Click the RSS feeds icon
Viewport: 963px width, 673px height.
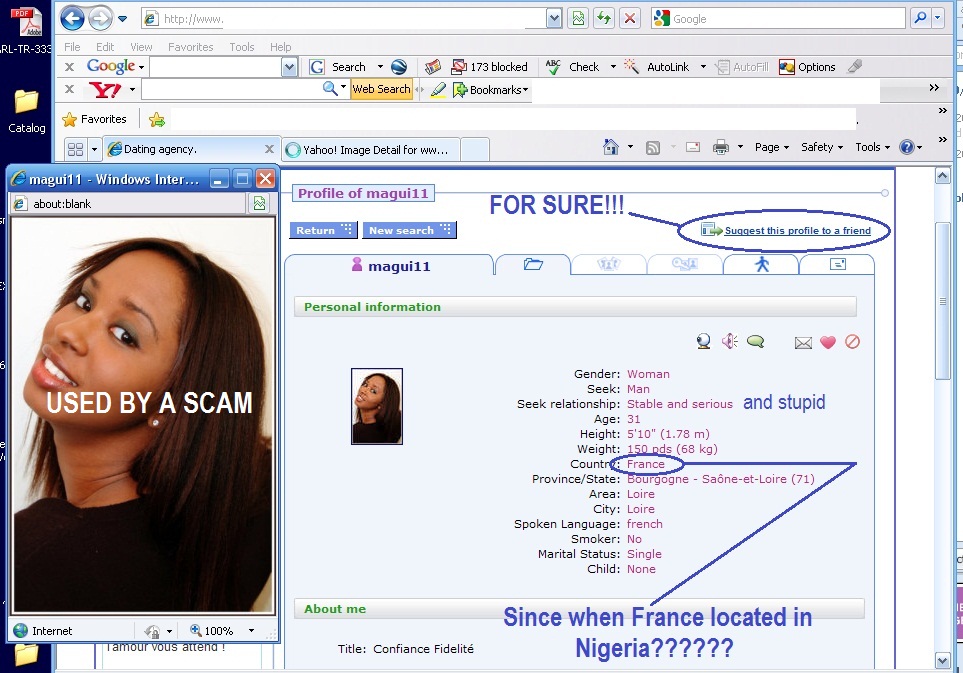coord(653,147)
